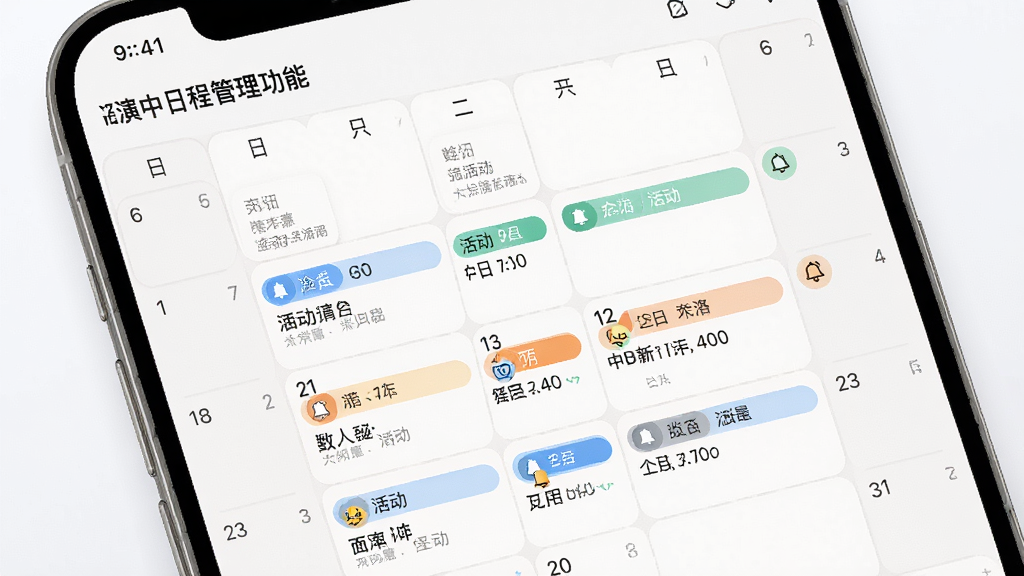Select the rightmost "日" weekday header
This screenshot has height=576, width=1024.
pyautogui.click(x=665, y=67)
